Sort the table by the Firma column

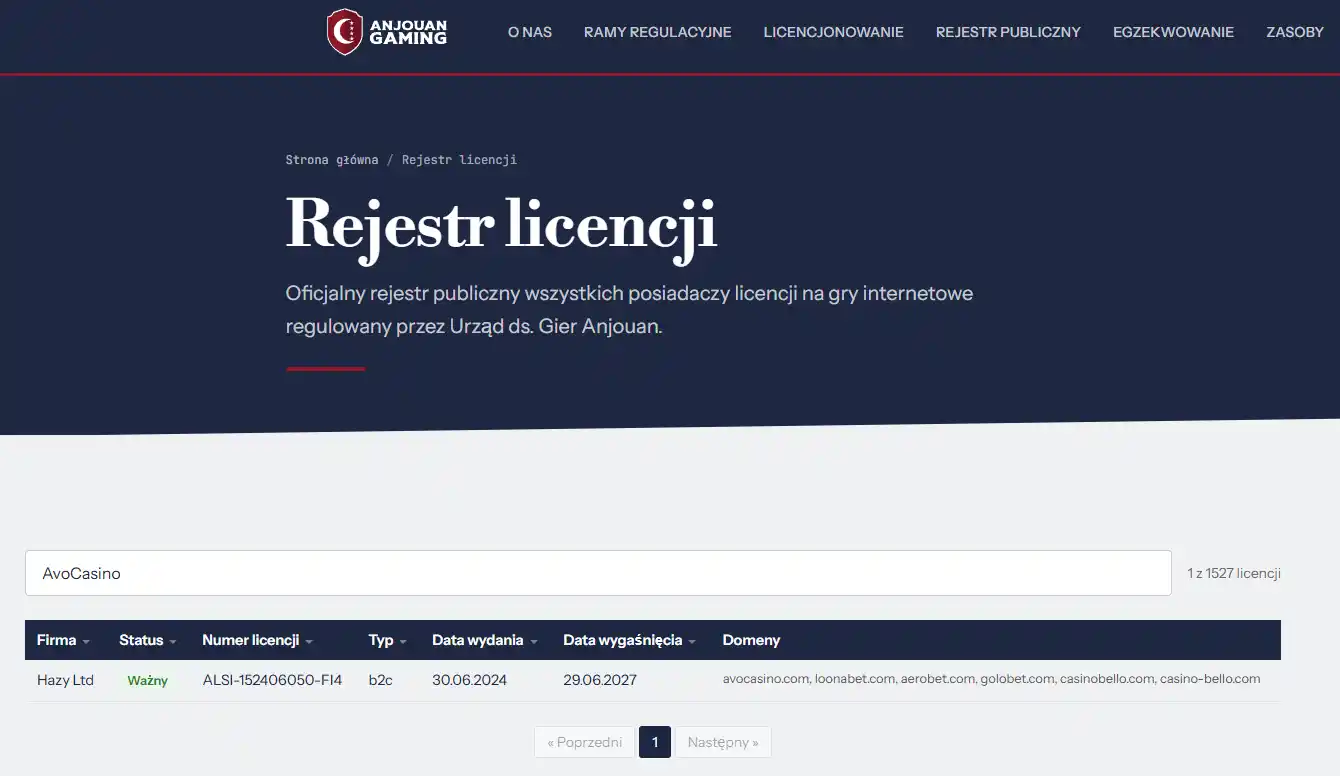[x=63, y=640]
